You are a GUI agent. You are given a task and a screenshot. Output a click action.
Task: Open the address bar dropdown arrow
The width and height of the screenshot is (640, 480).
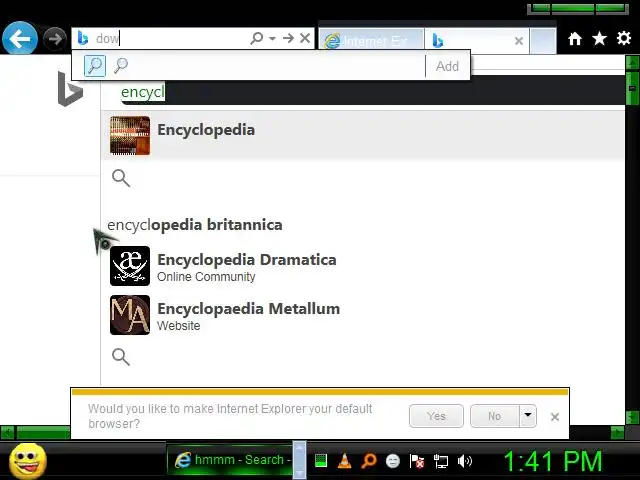tap(272, 38)
